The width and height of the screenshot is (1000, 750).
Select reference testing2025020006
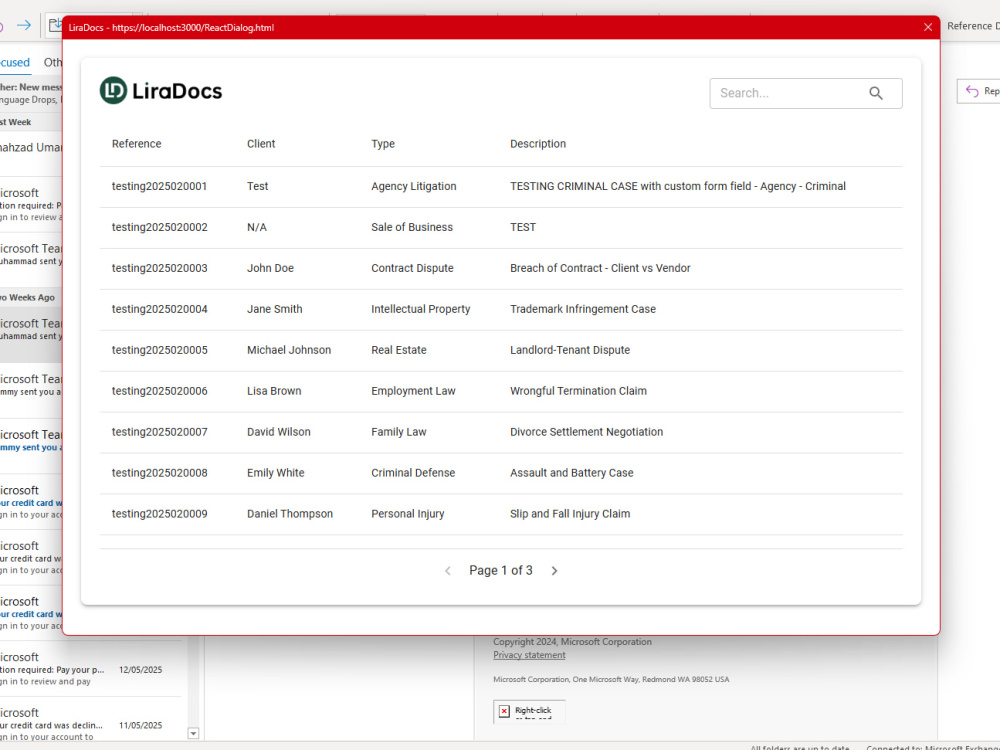tap(159, 391)
